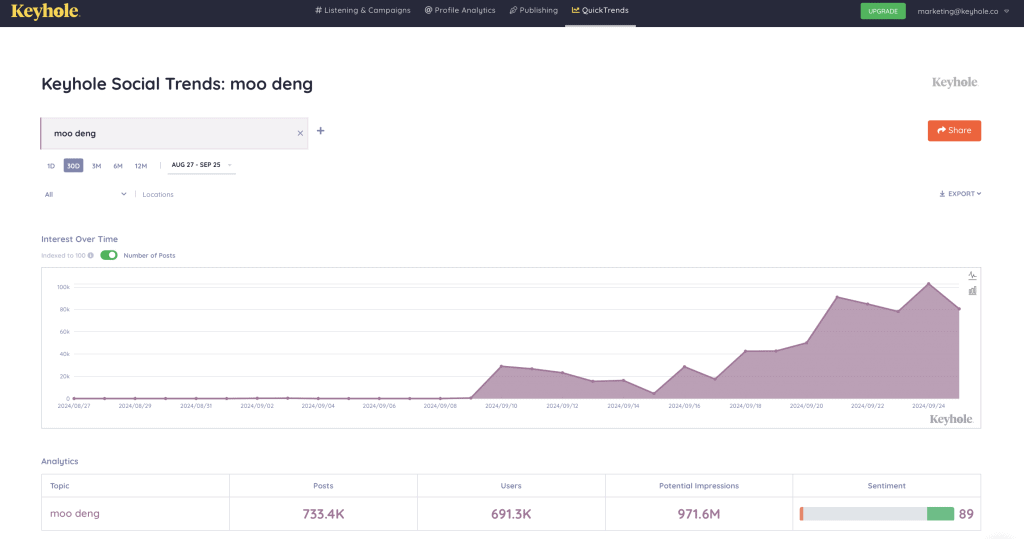Switch chart to line view icon
The height and width of the screenshot is (539, 1024).
972,276
